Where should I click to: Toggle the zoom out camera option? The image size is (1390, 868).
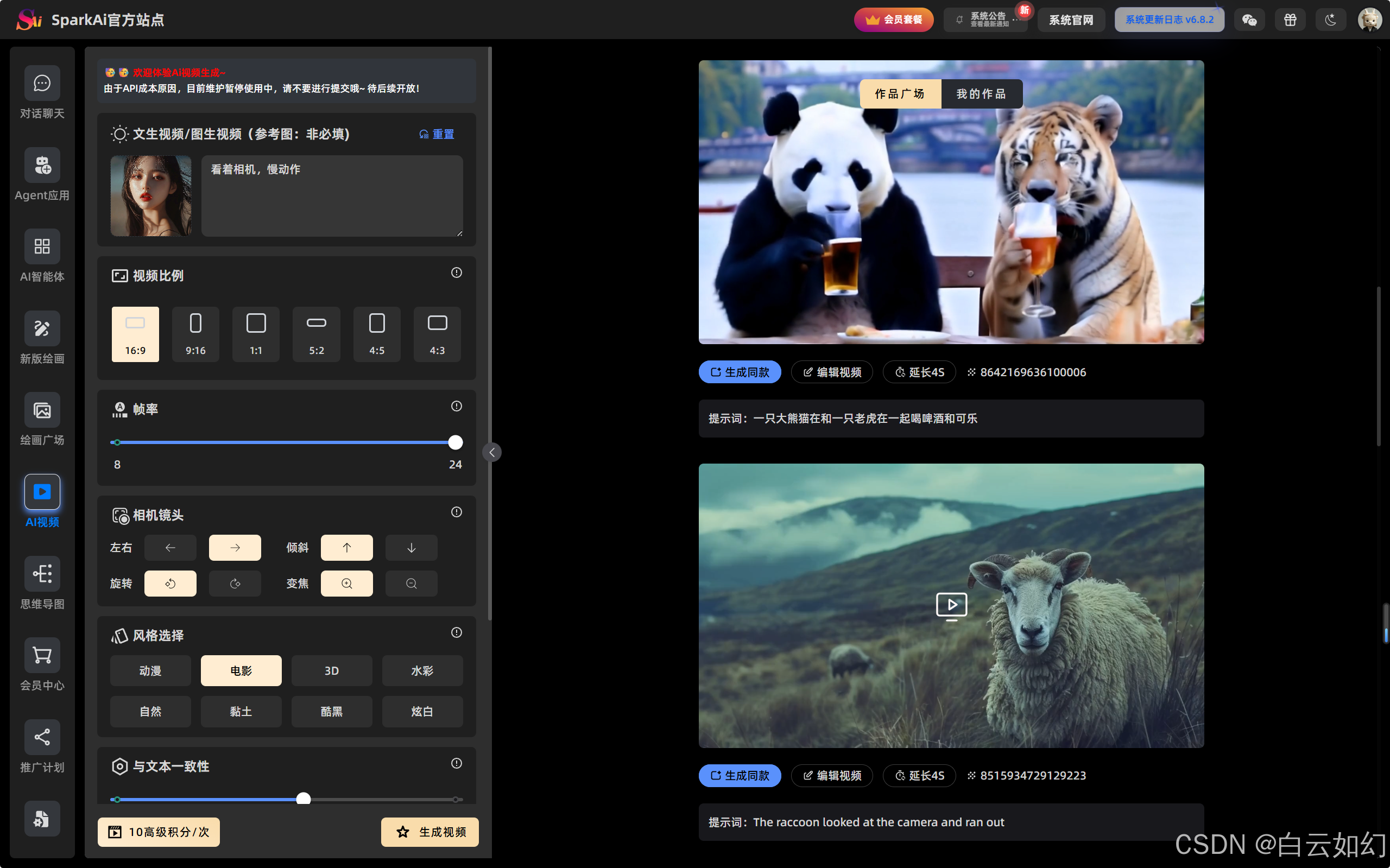click(x=411, y=583)
